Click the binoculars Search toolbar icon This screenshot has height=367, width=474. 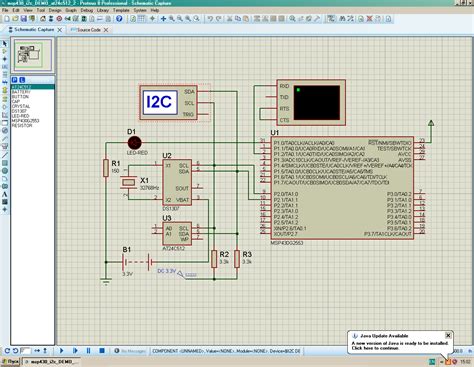coord(342,19)
